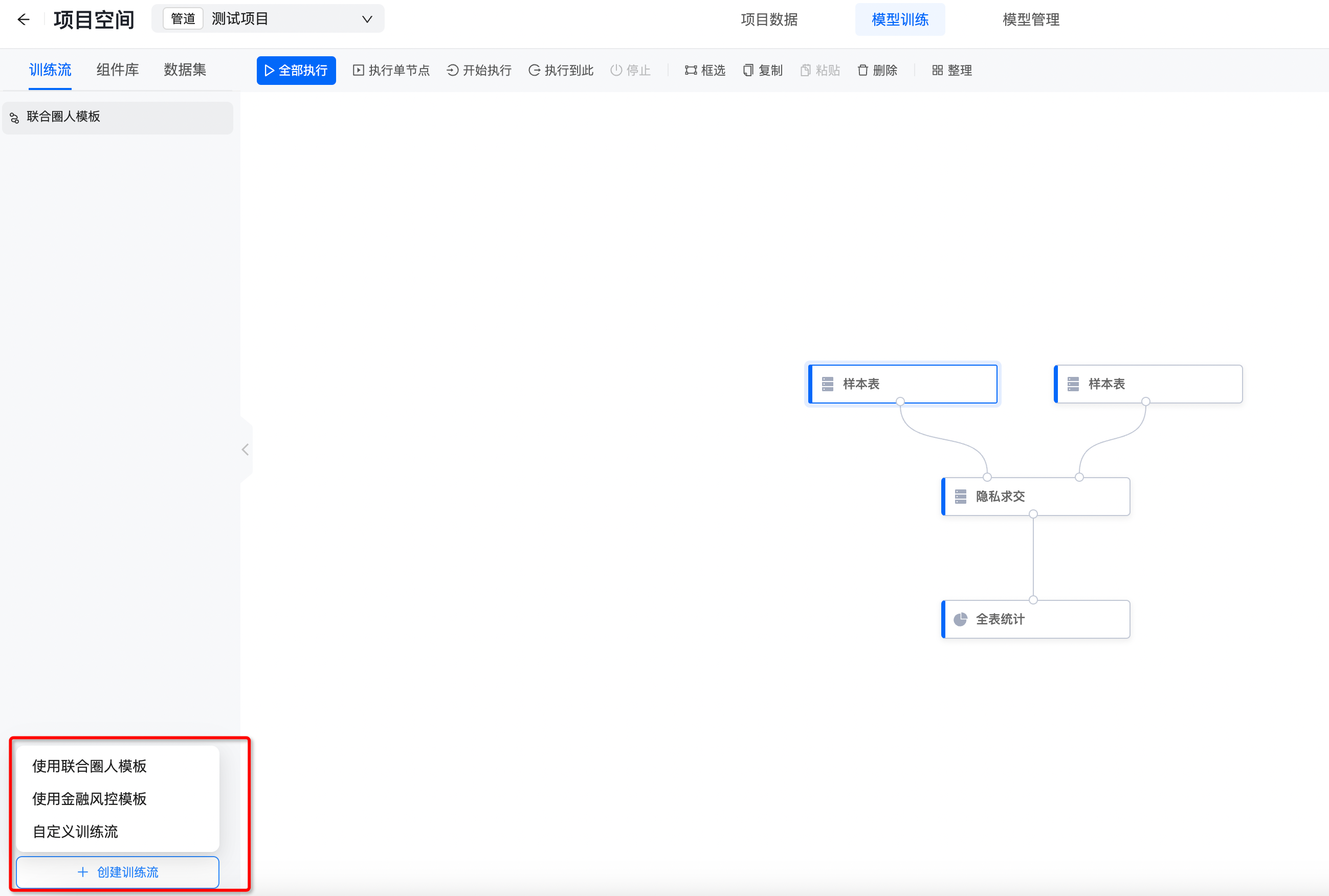Collapse the left sidebar with the chevron
This screenshot has height=896, width=1329.
pyautogui.click(x=245, y=450)
